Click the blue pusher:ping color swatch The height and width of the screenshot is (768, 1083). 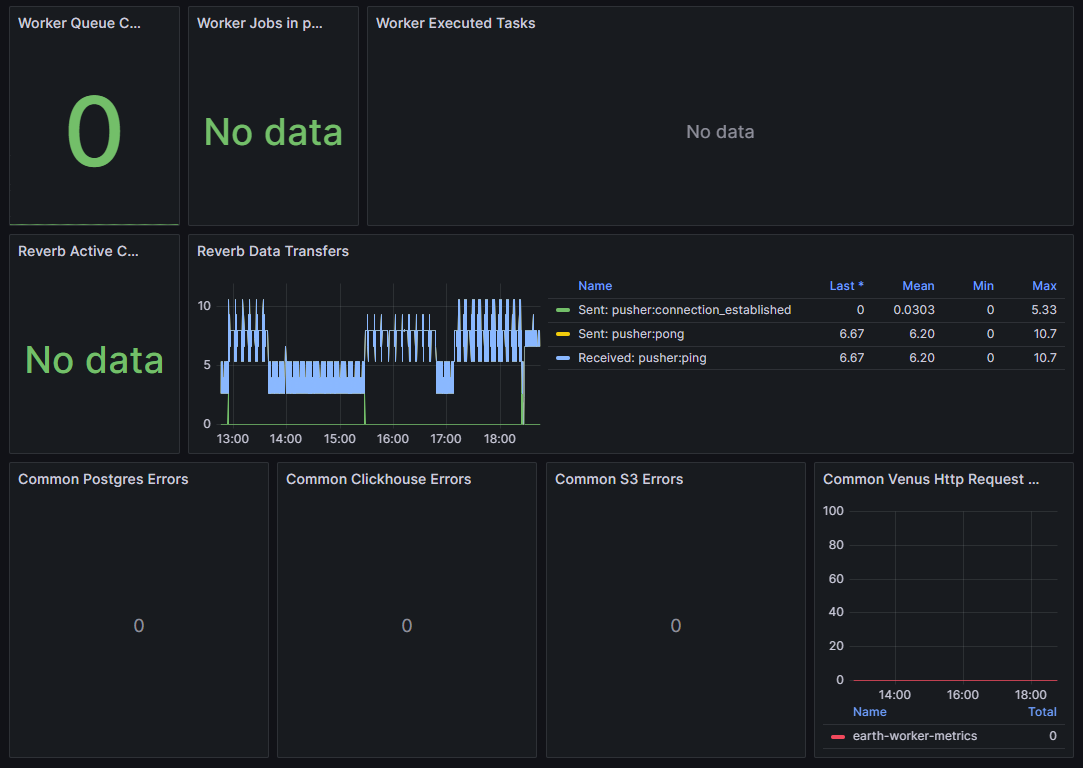pyautogui.click(x=563, y=358)
